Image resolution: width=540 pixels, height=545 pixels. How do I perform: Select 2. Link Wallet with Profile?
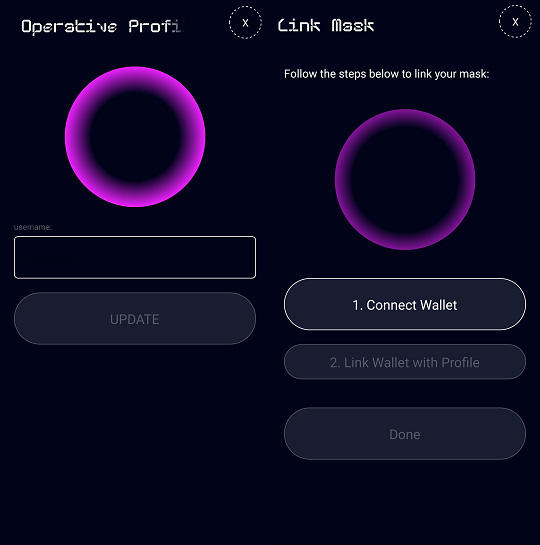point(405,362)
